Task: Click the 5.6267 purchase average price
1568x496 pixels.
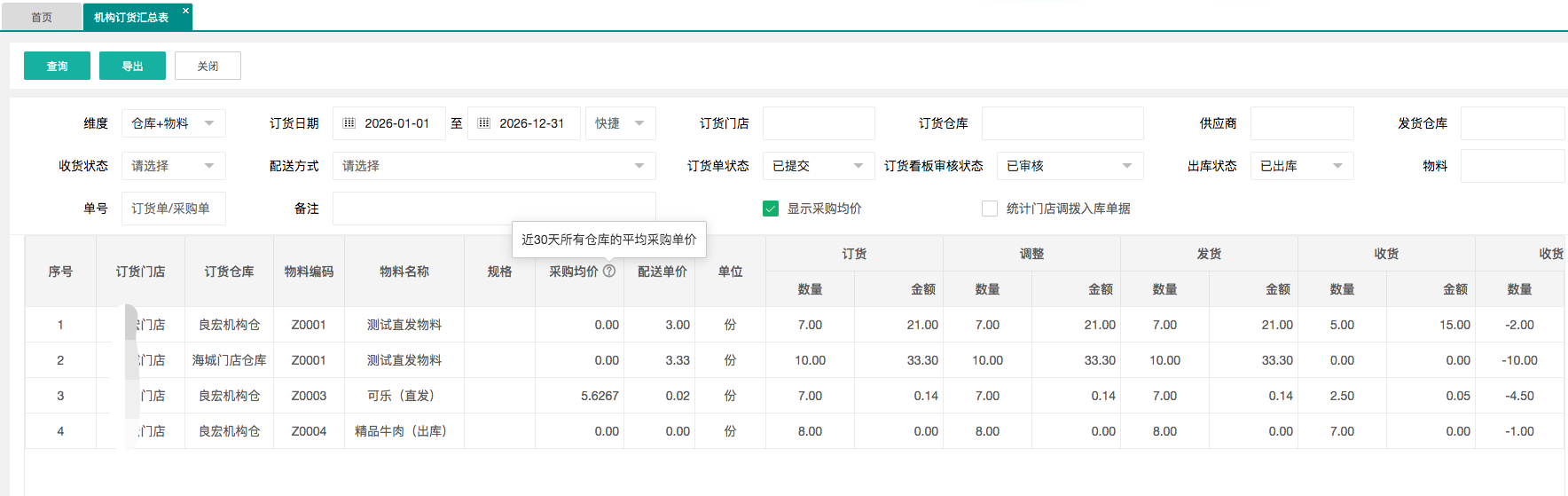Action: point(580,396)
